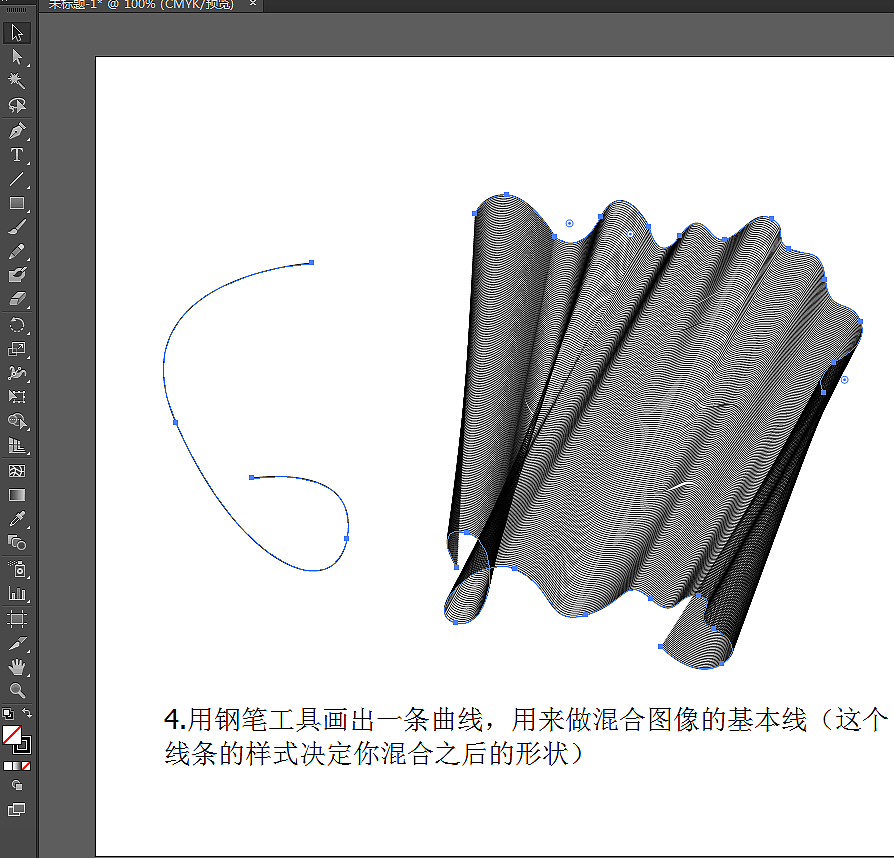This screenshot has width=894, height=858.
Task: Swap fill and stroke colors
Action: (x=27, y=713)
